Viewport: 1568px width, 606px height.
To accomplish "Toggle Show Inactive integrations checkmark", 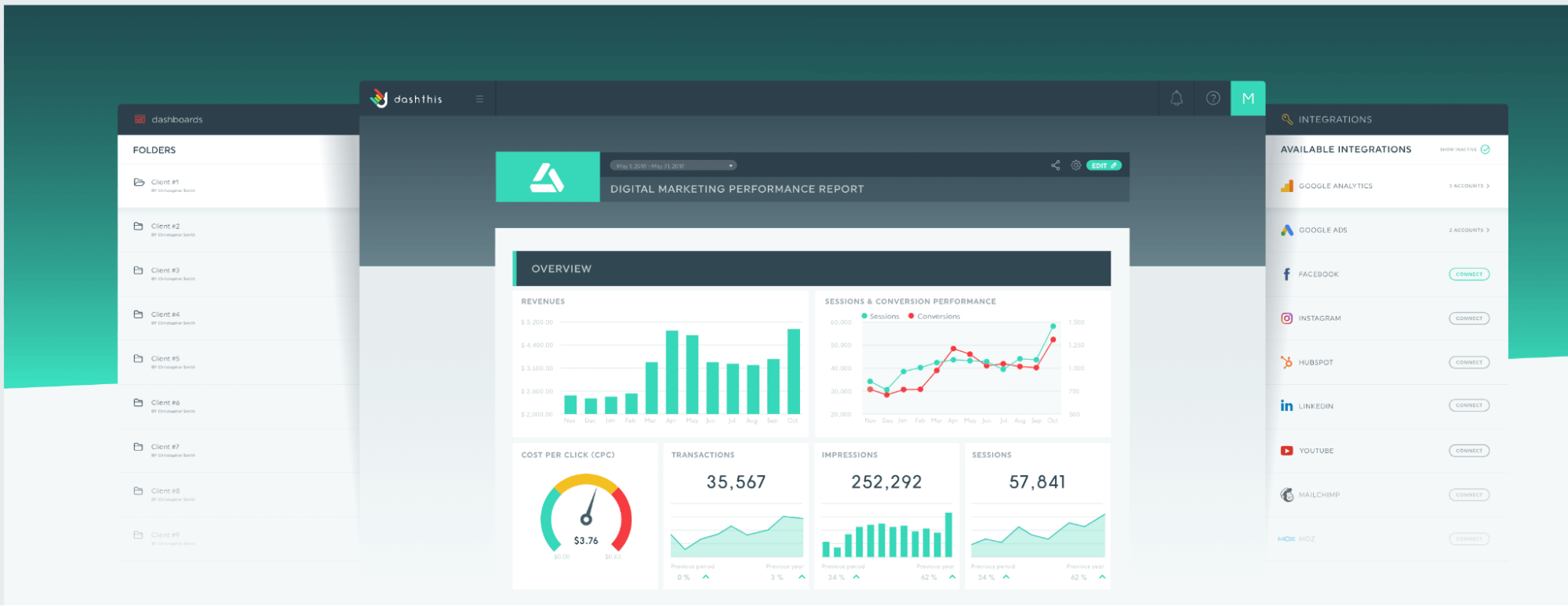I will [x=1485, y=149].
